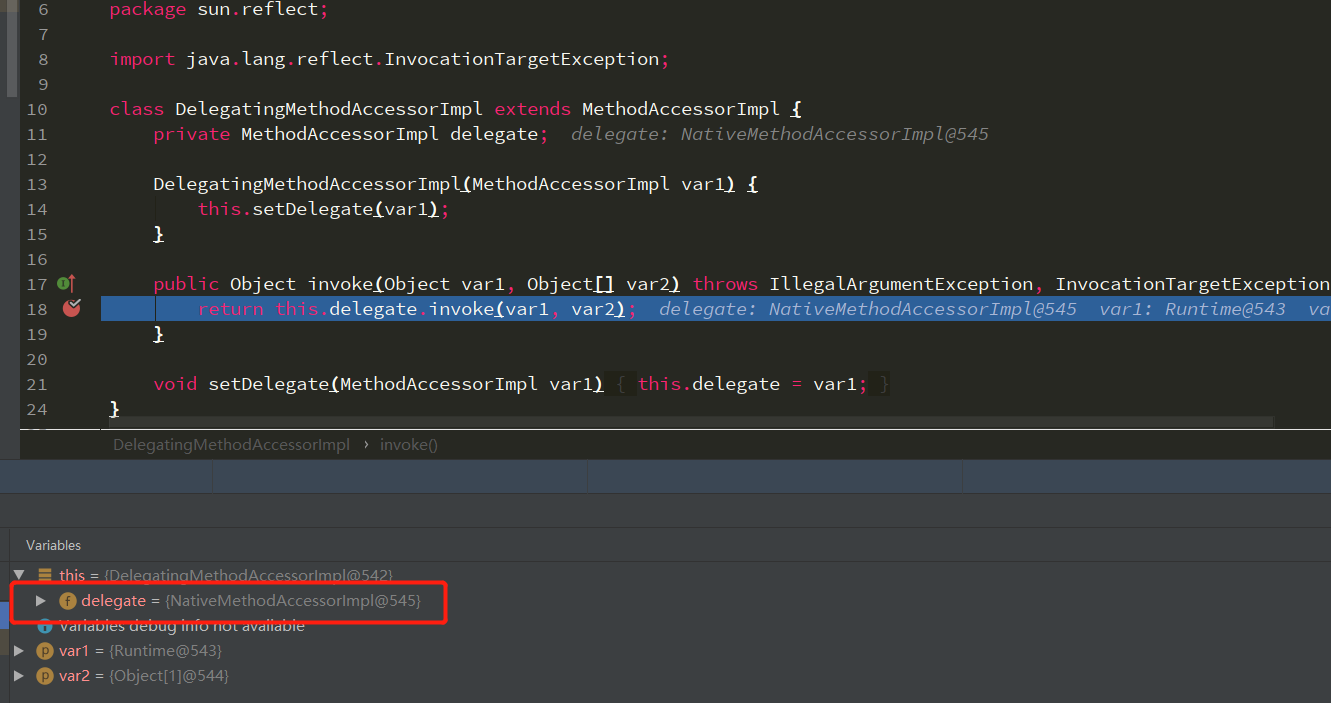Click the field icon beside delegate

[x=68, y=601]
